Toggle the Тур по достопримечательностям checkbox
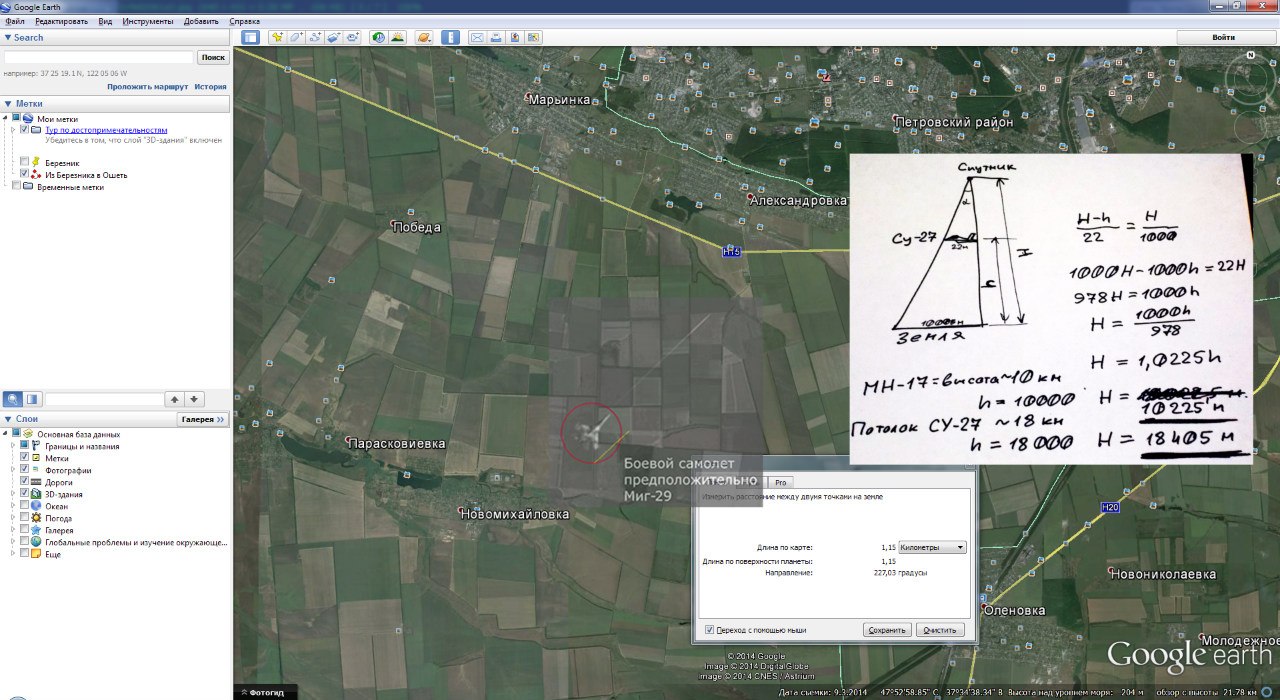The width and height of the screenshot is (1280, 700). [25, 130]
